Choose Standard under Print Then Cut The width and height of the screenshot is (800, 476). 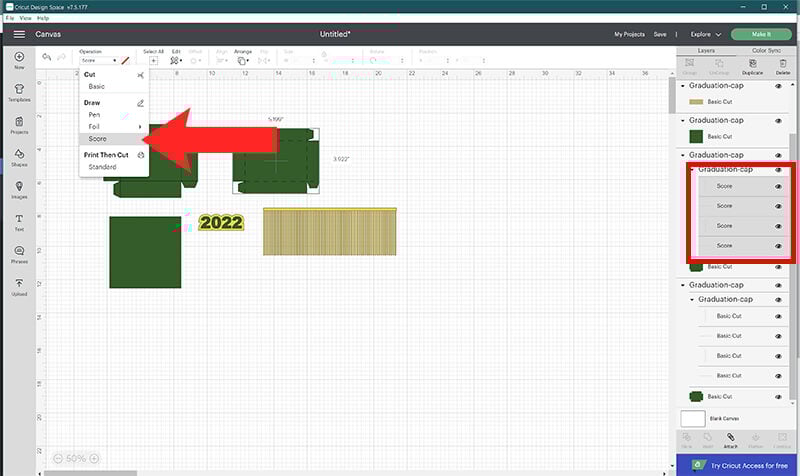click(x=103, y=167)
